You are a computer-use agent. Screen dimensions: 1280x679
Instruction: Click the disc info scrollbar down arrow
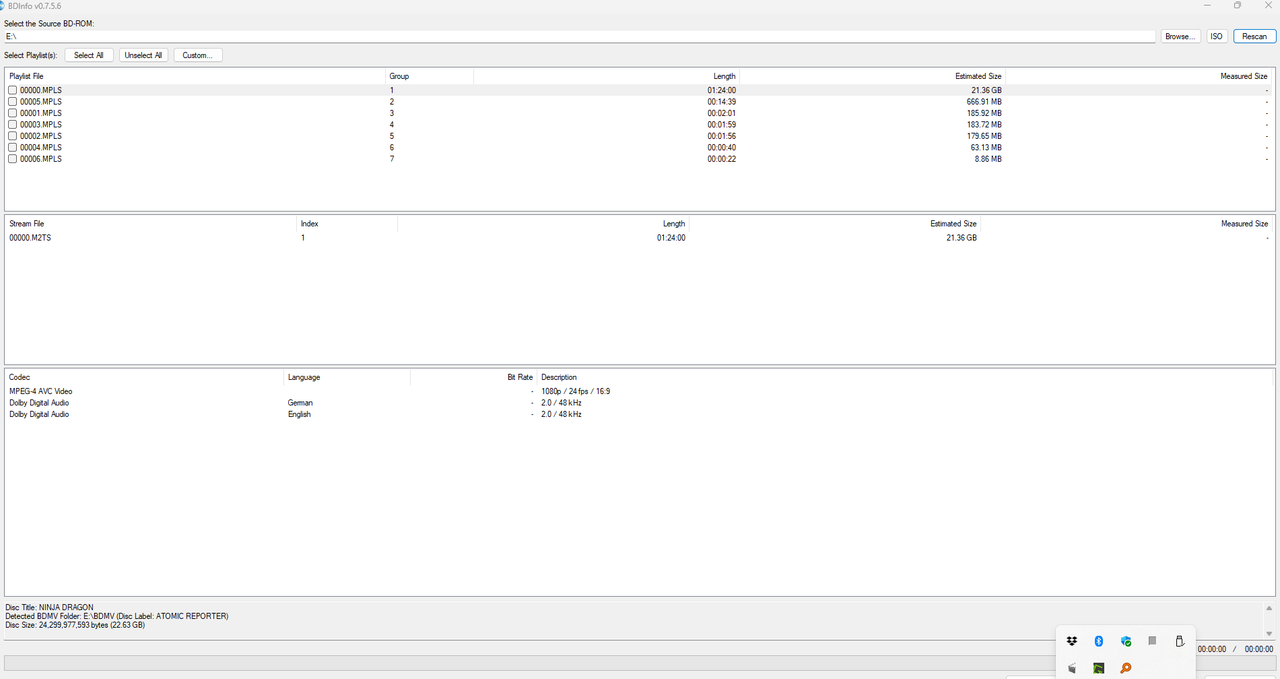tap(1271, 633)
